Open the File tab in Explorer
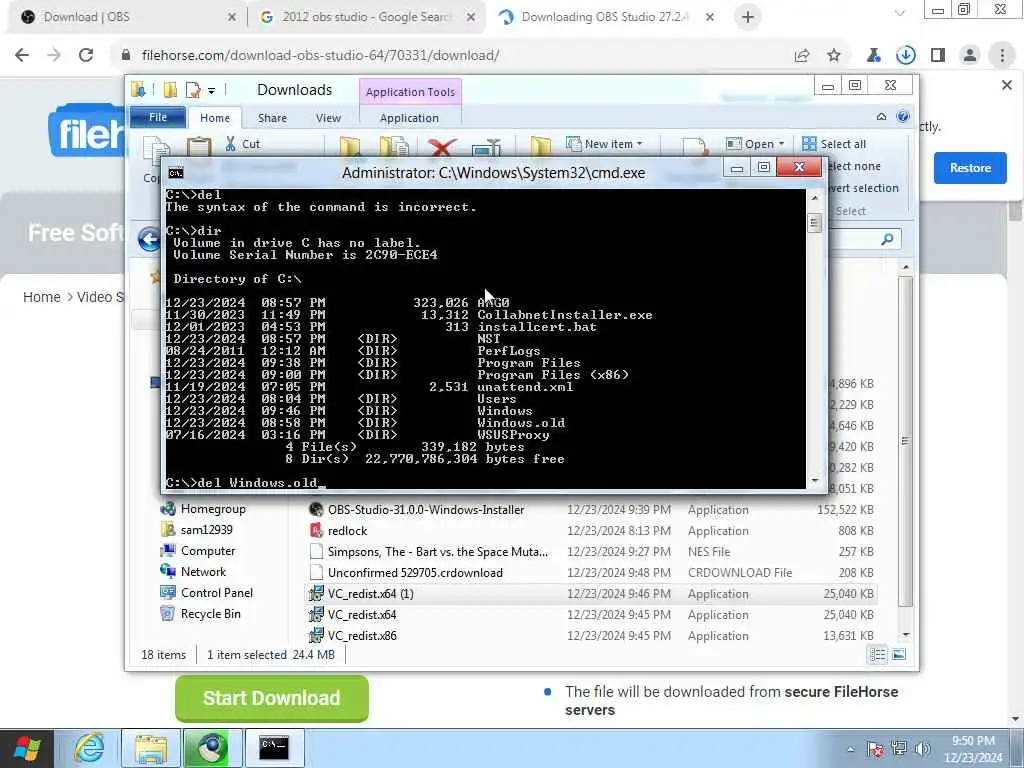The image size is (1024, 768). (x=158, y=117)
